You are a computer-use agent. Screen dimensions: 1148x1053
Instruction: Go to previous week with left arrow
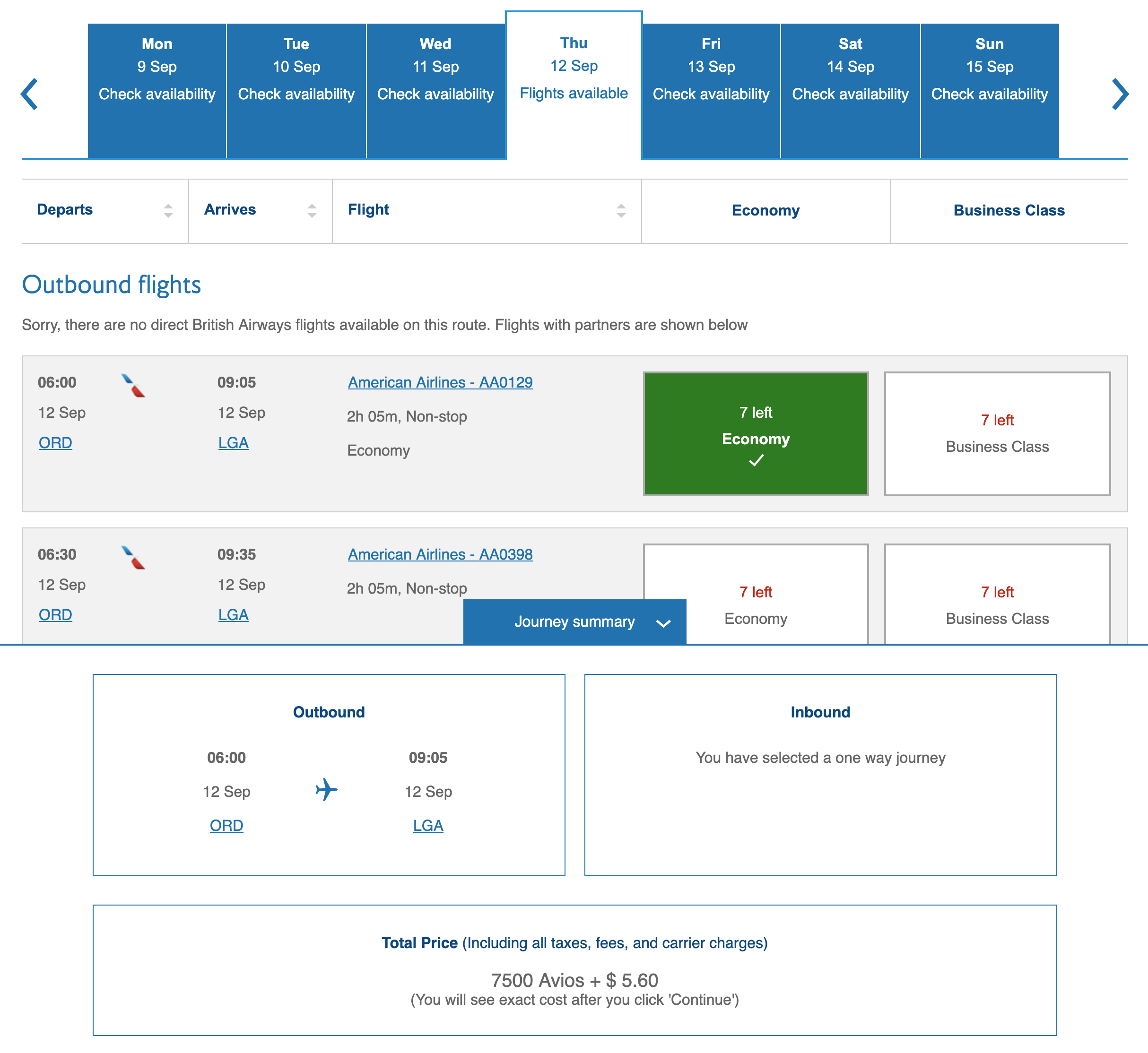point(29,94)
